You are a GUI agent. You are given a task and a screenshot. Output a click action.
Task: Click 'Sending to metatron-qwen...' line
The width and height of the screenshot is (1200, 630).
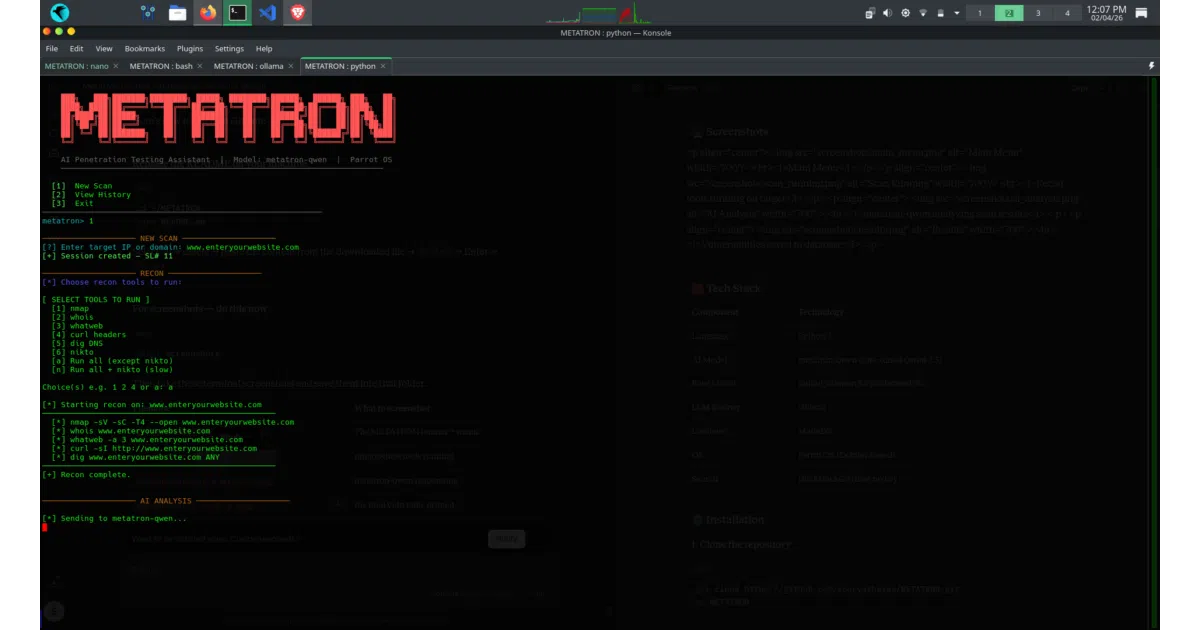point(114,518)
